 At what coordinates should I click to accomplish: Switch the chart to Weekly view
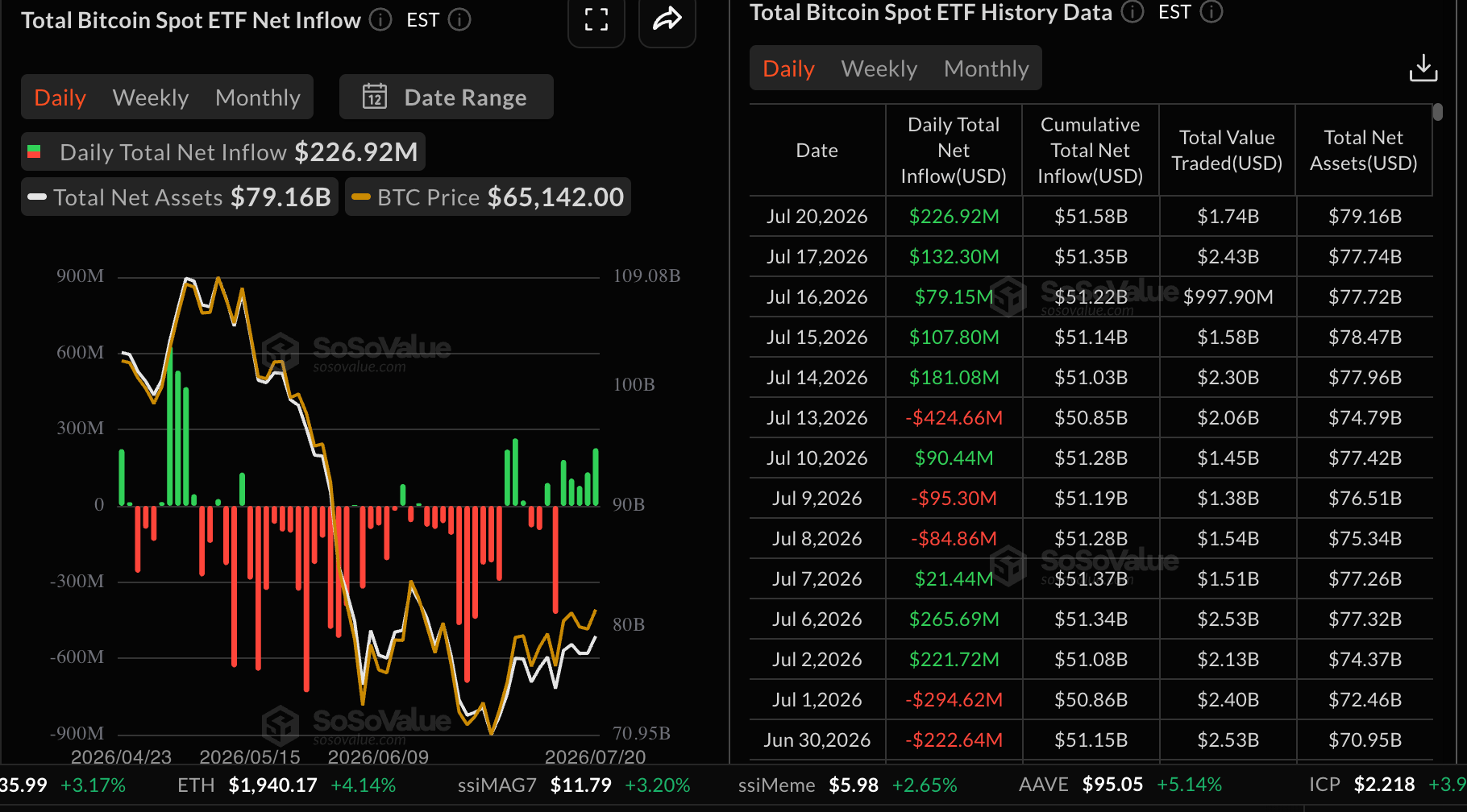click(151, 97)
